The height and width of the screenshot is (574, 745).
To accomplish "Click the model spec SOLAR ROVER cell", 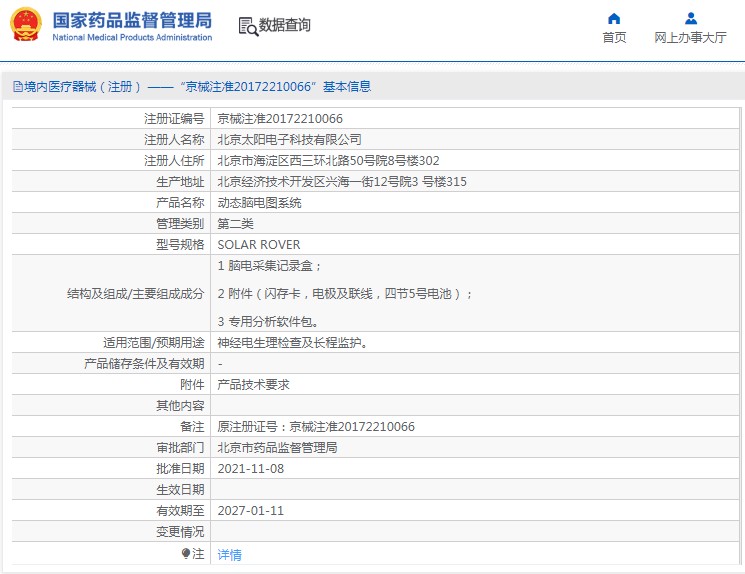I will pyautogui.click(x=259, y=245).
